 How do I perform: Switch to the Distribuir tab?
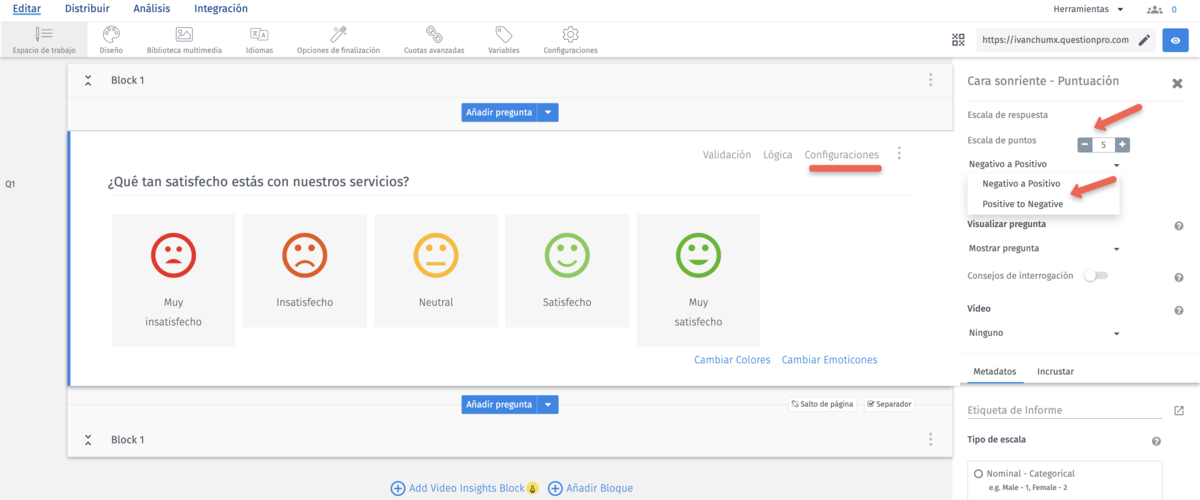click(87, 9)
